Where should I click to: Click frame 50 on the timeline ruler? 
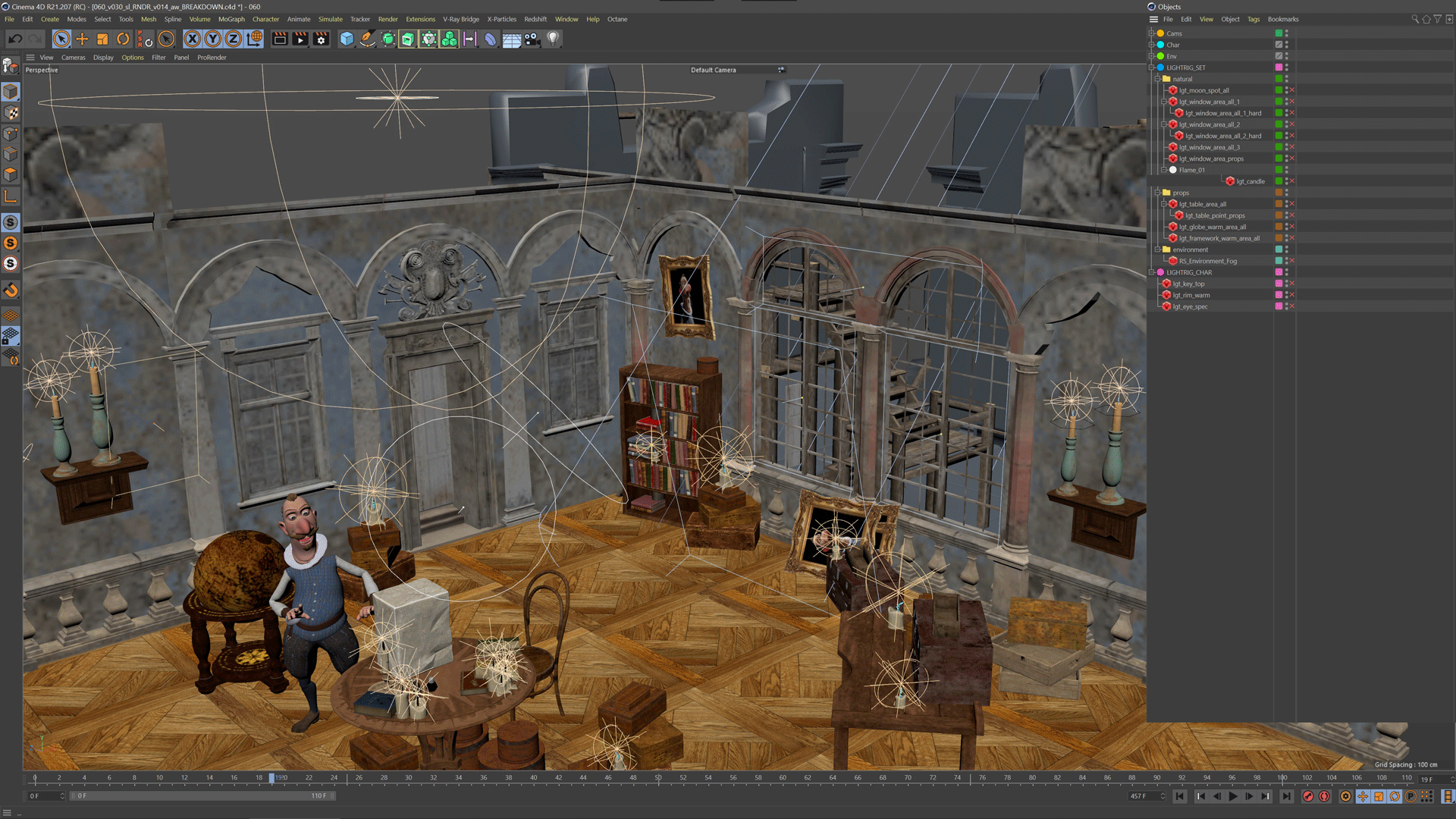point(657,777)
